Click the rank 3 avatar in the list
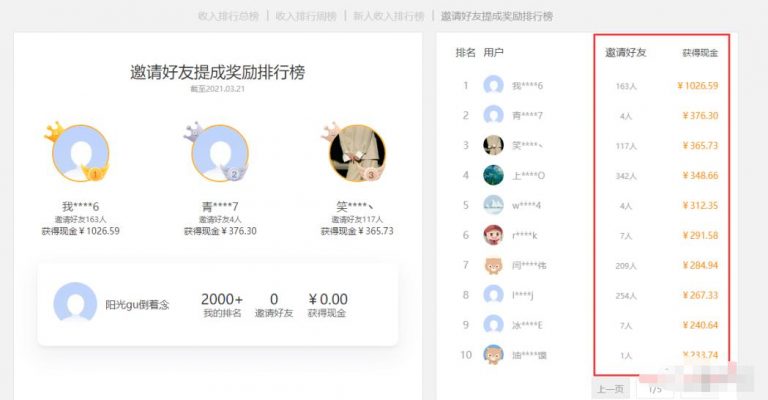Image resolution: width=768 pixels, height=400 pixels. (493, 145)
